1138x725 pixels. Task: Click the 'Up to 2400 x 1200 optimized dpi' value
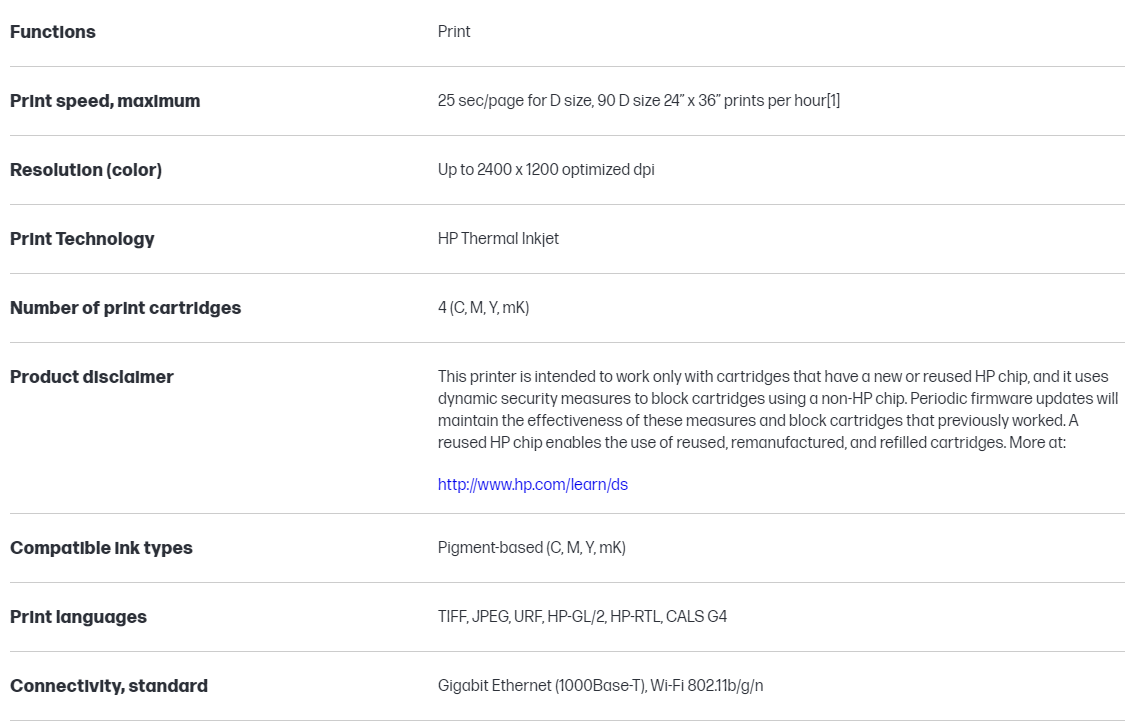546,170
